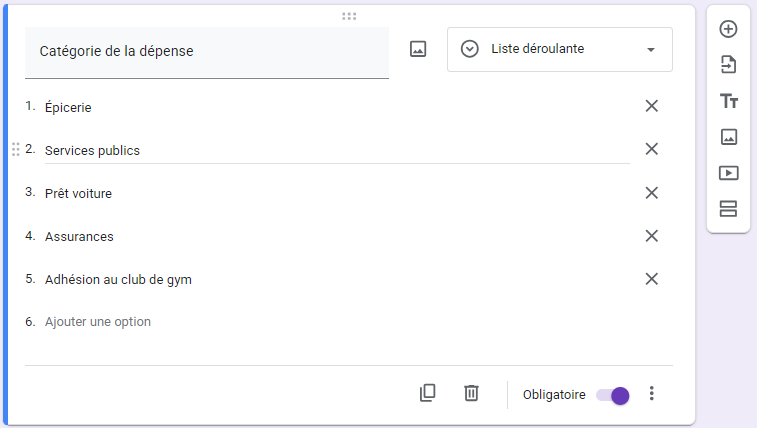Duplicate this question with copy icon
757x428 pixels.
427,393
